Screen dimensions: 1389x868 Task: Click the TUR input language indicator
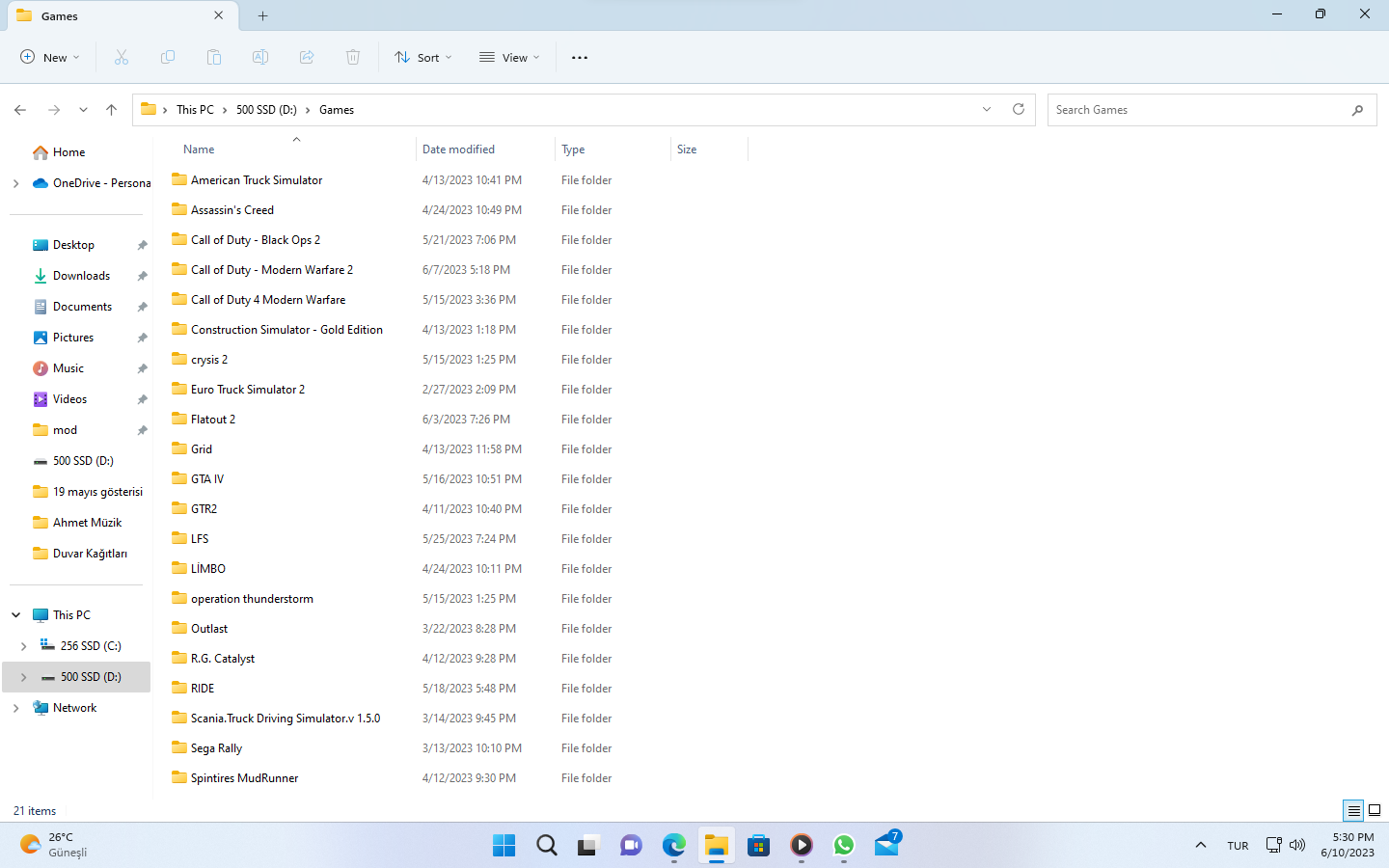(1238, 846)
